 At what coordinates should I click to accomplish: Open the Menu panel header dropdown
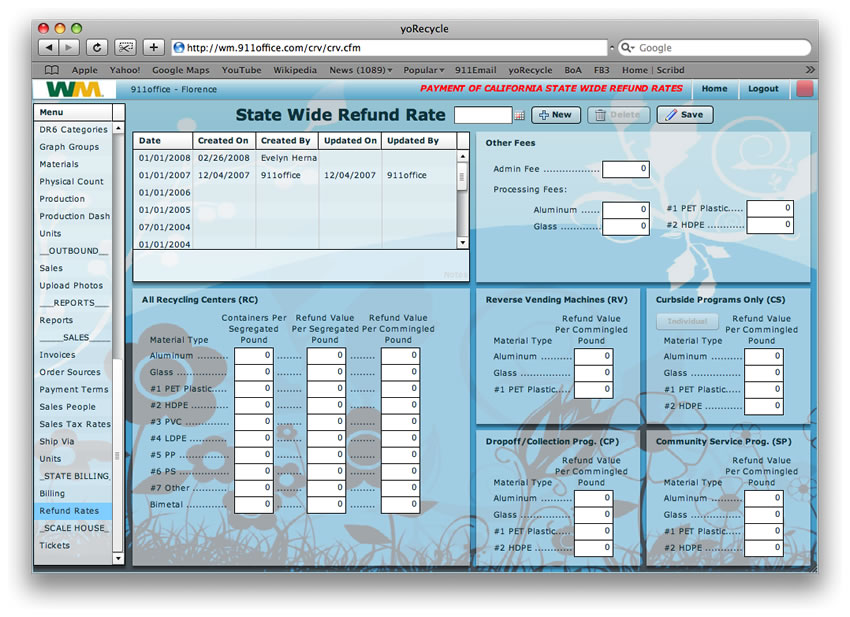coord(119,112)
